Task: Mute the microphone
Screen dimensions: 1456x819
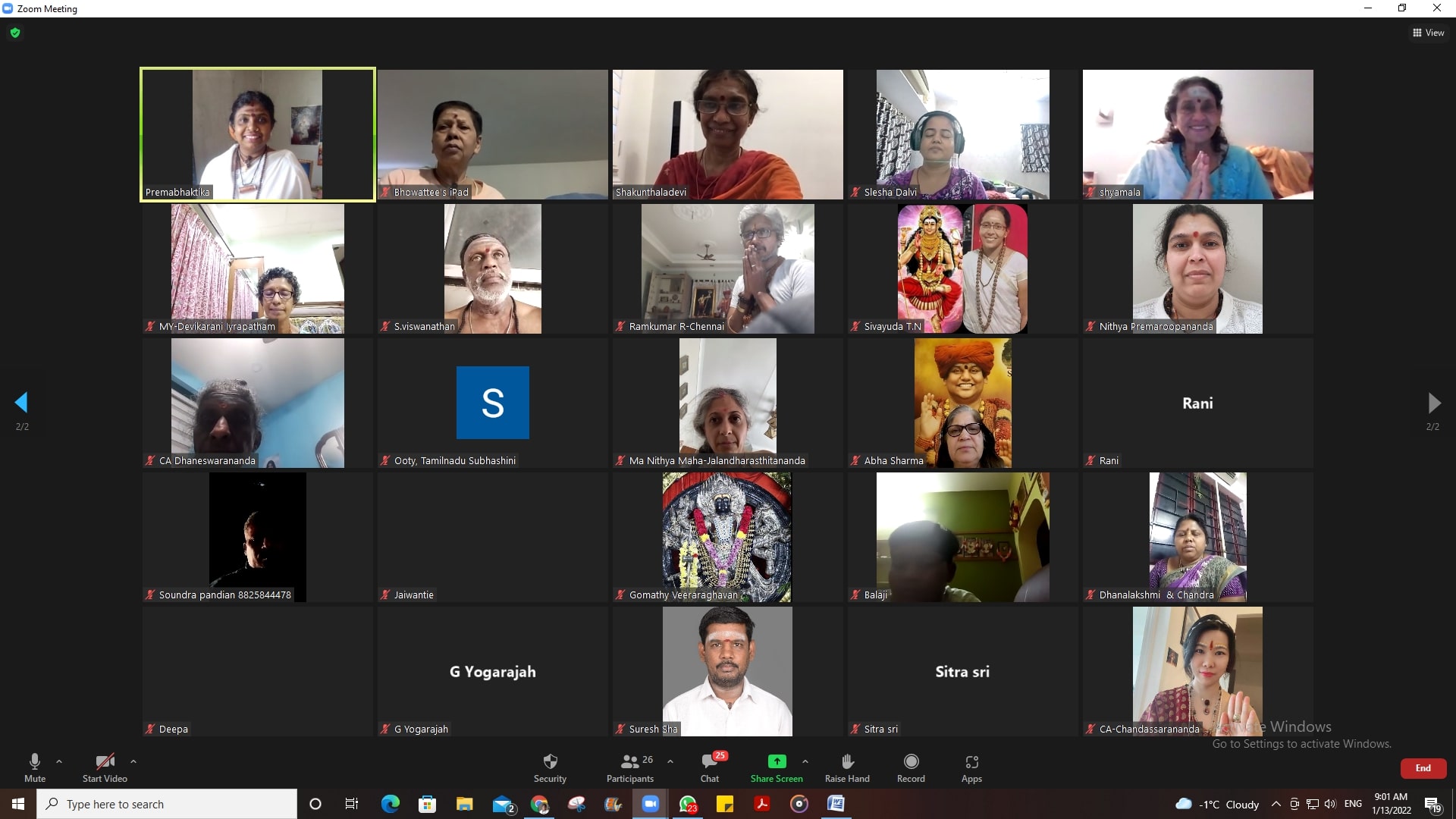Action: click(35, 762)
